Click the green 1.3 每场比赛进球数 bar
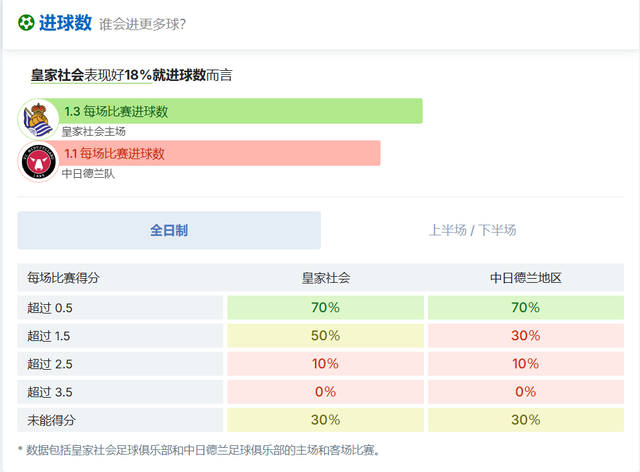 tap(240, 111)
